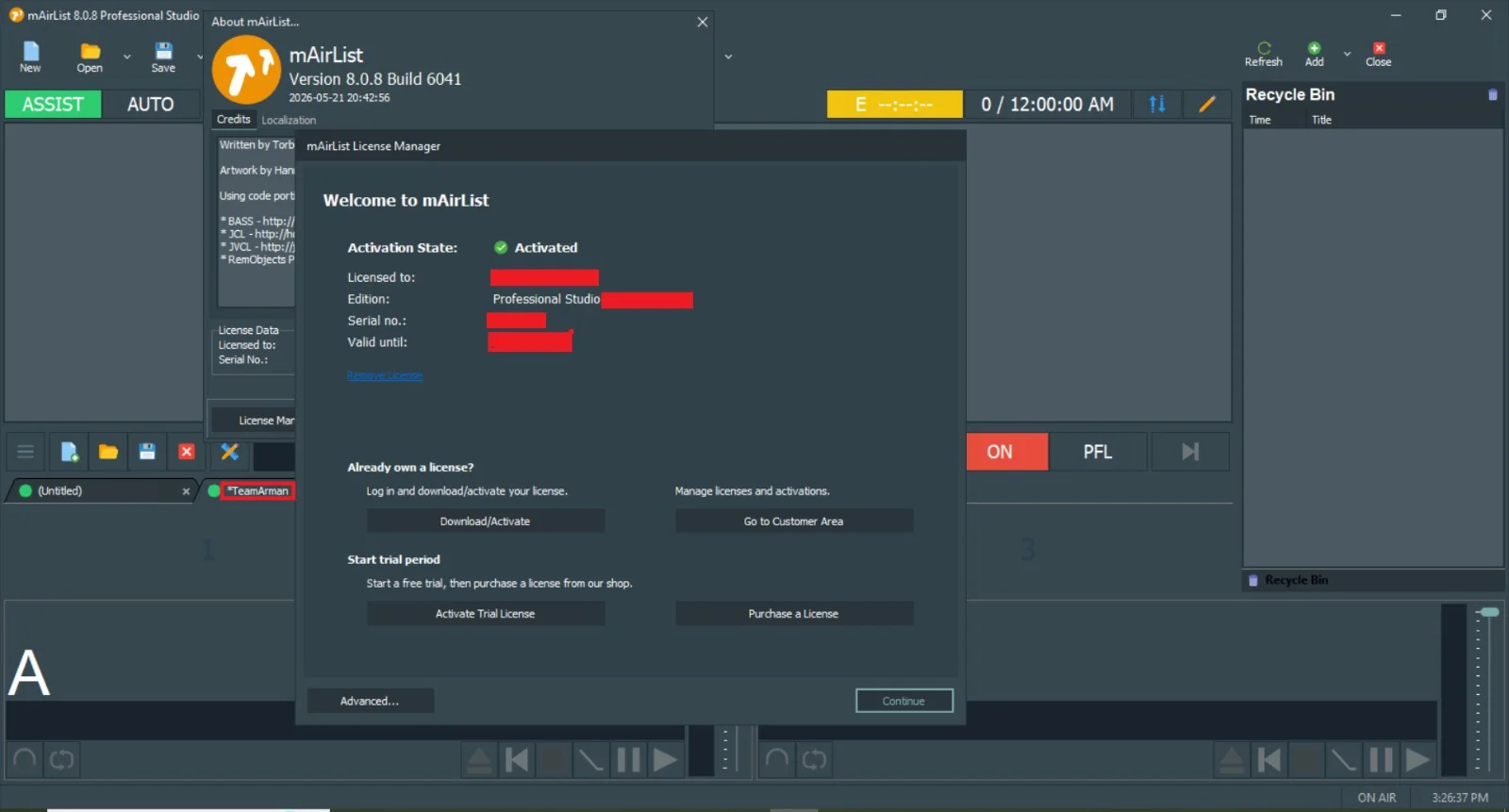Close the (Untitled) playlist tab

[186, 491]
